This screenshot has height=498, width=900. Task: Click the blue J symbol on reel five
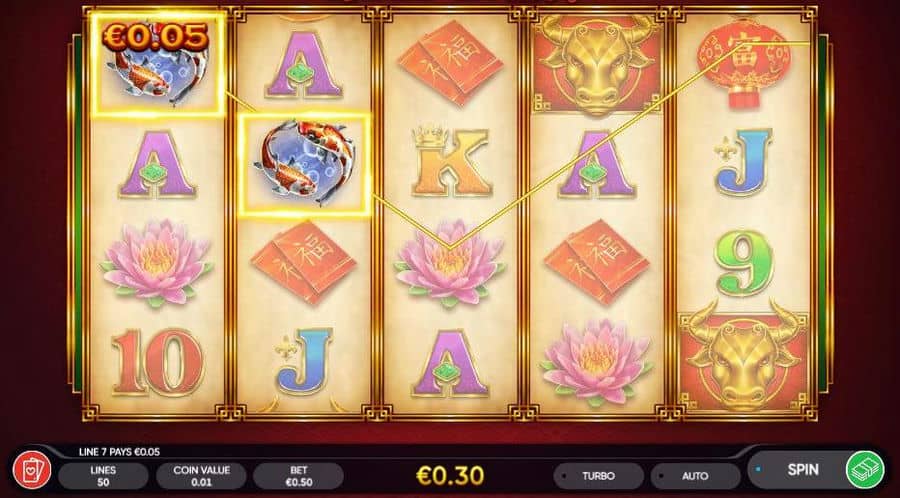[744, 163]
